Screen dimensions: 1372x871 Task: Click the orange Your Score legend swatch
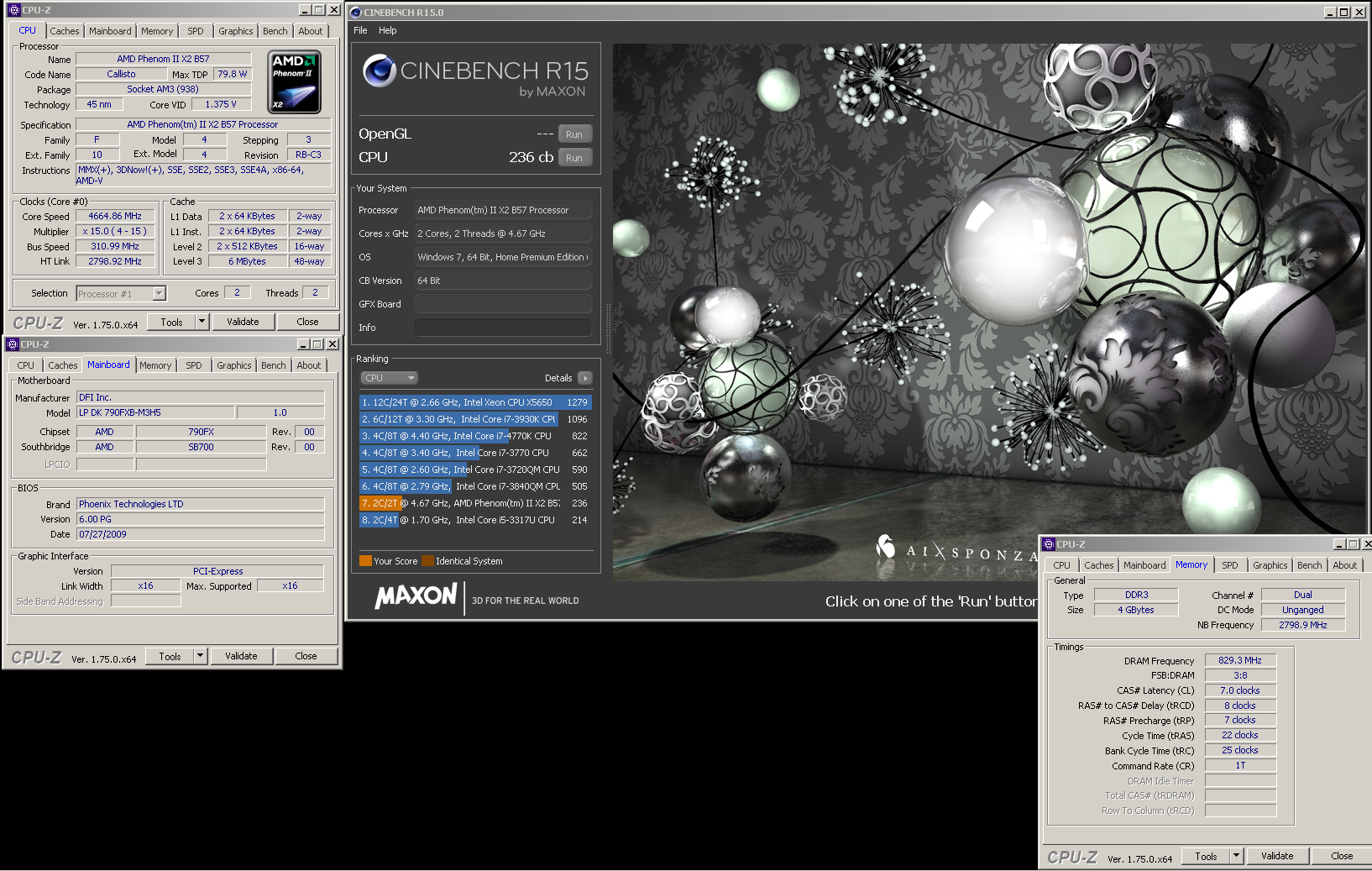point(365,561)
